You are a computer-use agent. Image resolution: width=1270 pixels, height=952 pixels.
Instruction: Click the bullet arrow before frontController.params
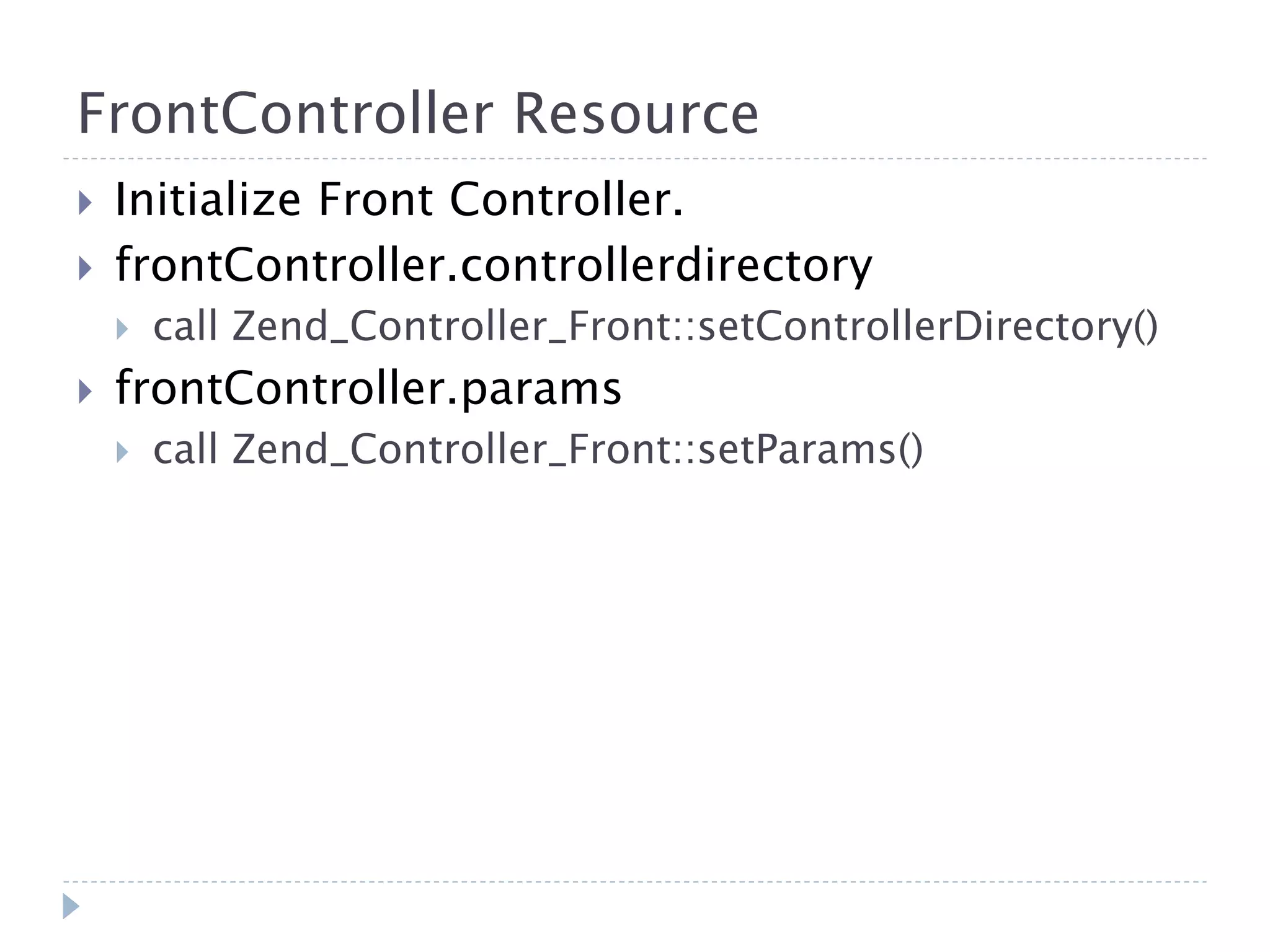[86, 392]
